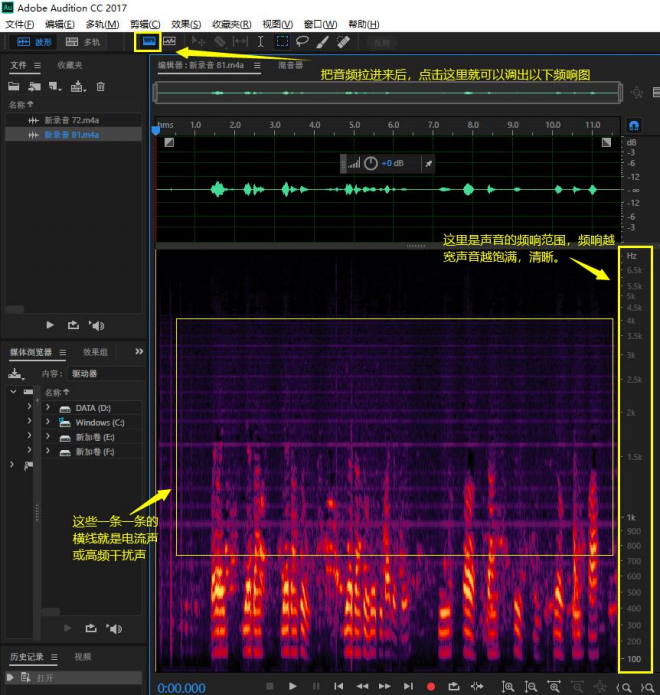The image size is (660, 695).
Task: Collapse the drives root tree node
Action: click(x=13, y=392)
